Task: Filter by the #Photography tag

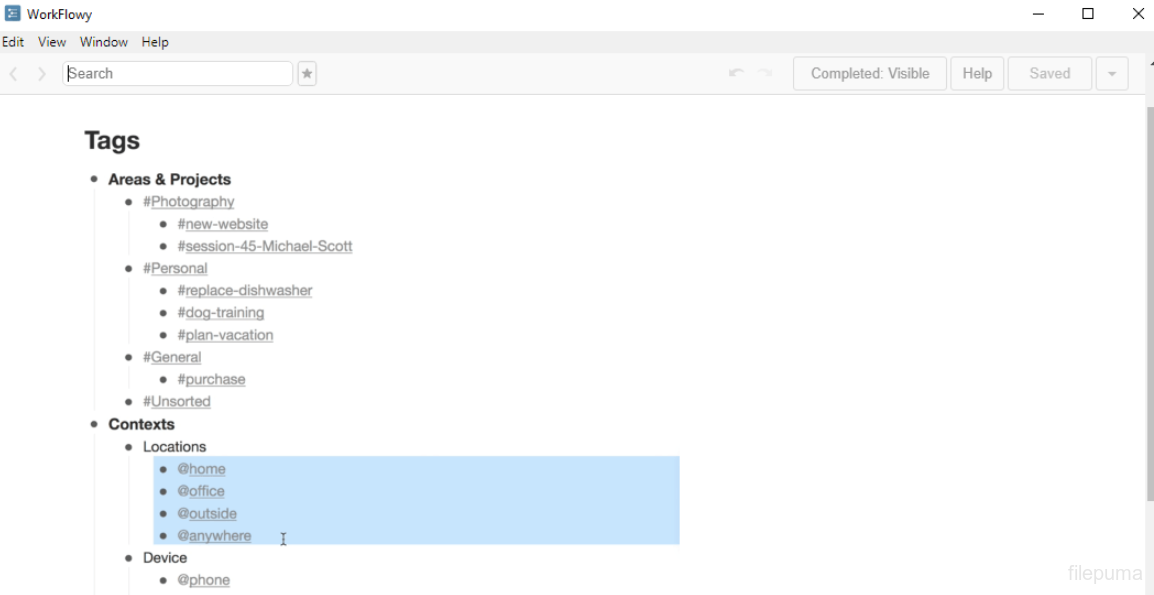Action: 189,202
